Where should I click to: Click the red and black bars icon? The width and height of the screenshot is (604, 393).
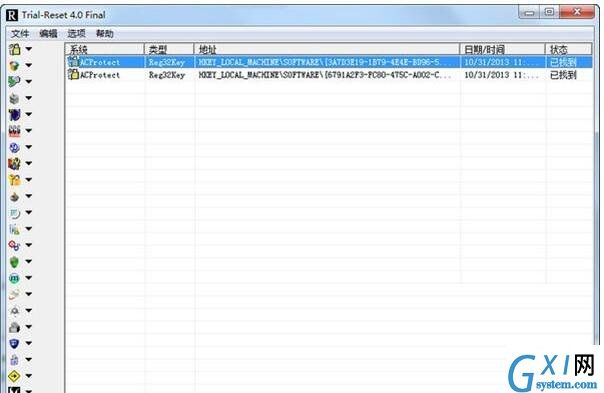[15, 131]
